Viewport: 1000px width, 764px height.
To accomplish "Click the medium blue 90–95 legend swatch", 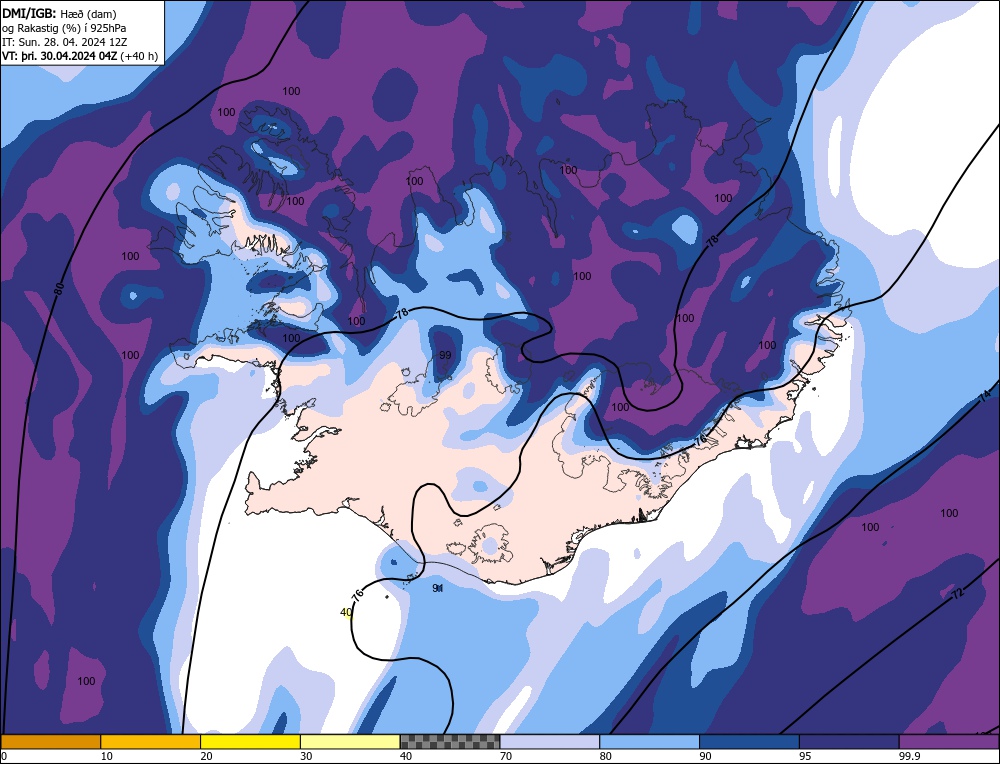I will [x=749, y=741].
